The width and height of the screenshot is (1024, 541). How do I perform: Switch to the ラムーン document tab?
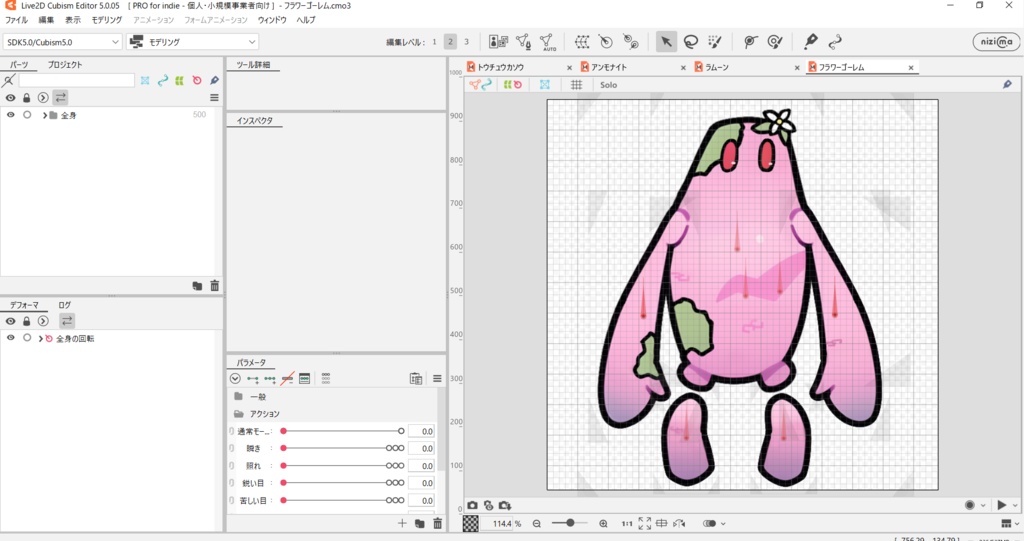716,67
